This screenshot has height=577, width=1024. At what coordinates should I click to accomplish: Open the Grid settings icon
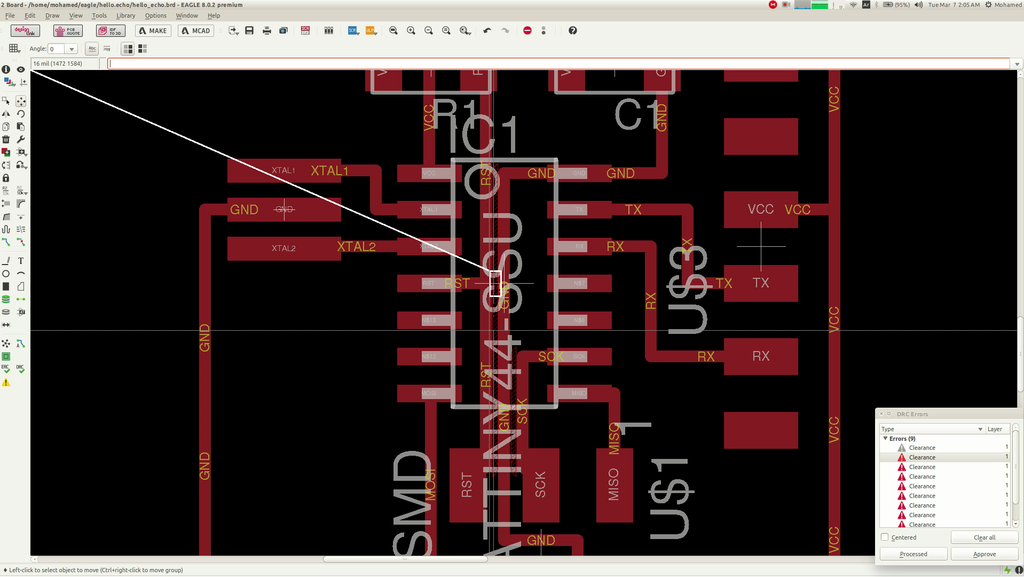coord(14,48)
